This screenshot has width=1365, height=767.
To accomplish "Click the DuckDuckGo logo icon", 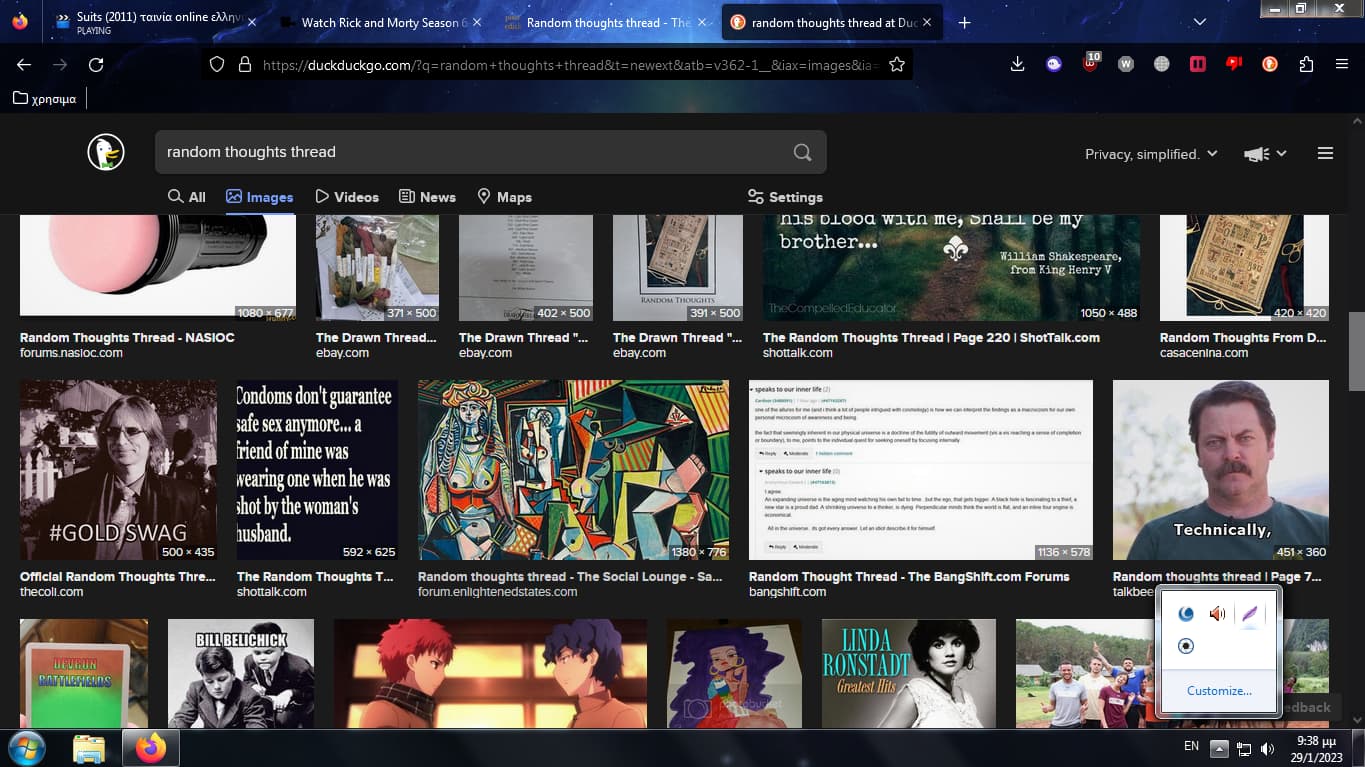I will coord(105,152).
